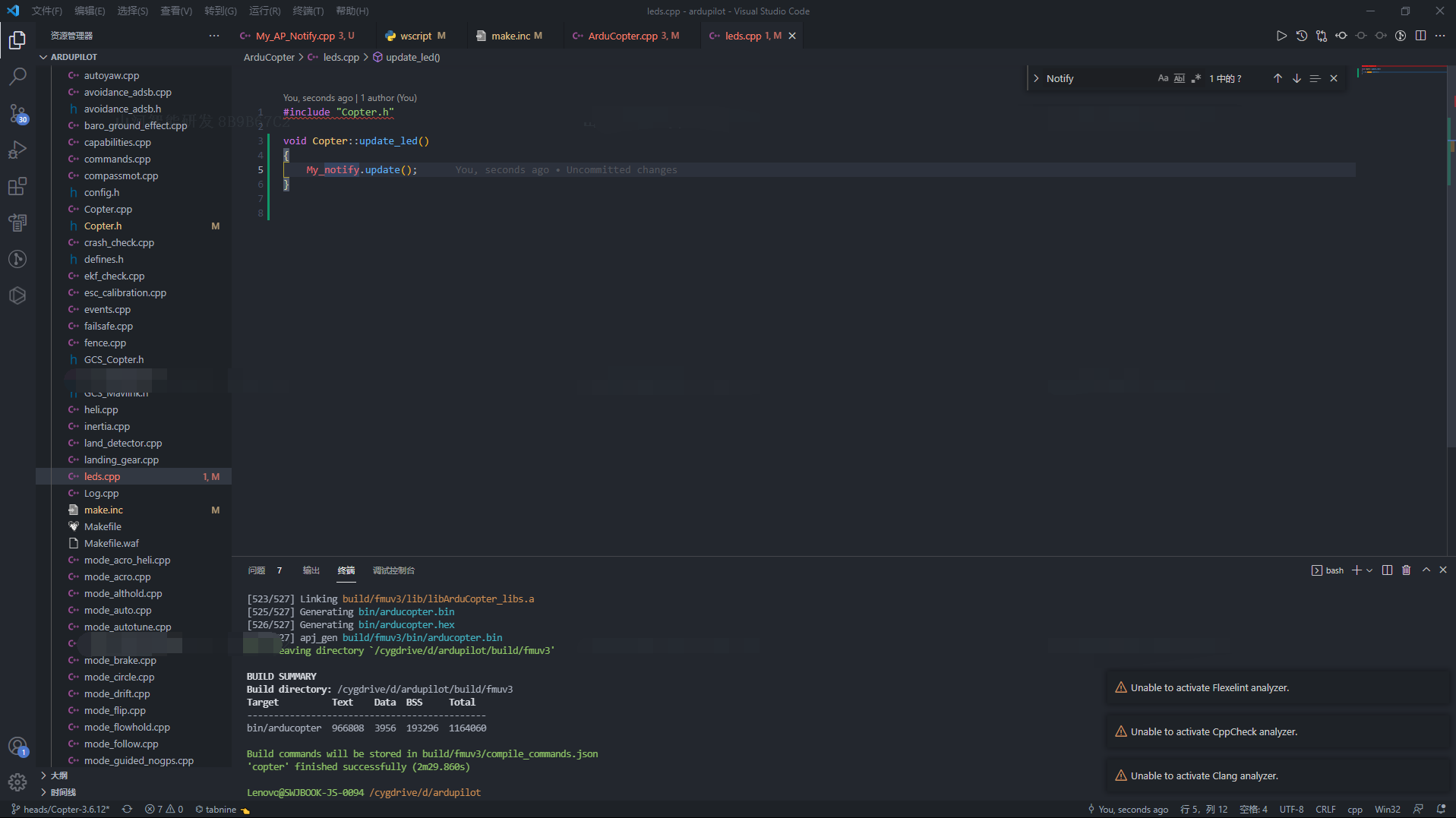Split the editor to the right
This screenshot has height=818, width=1456.
1420,36
